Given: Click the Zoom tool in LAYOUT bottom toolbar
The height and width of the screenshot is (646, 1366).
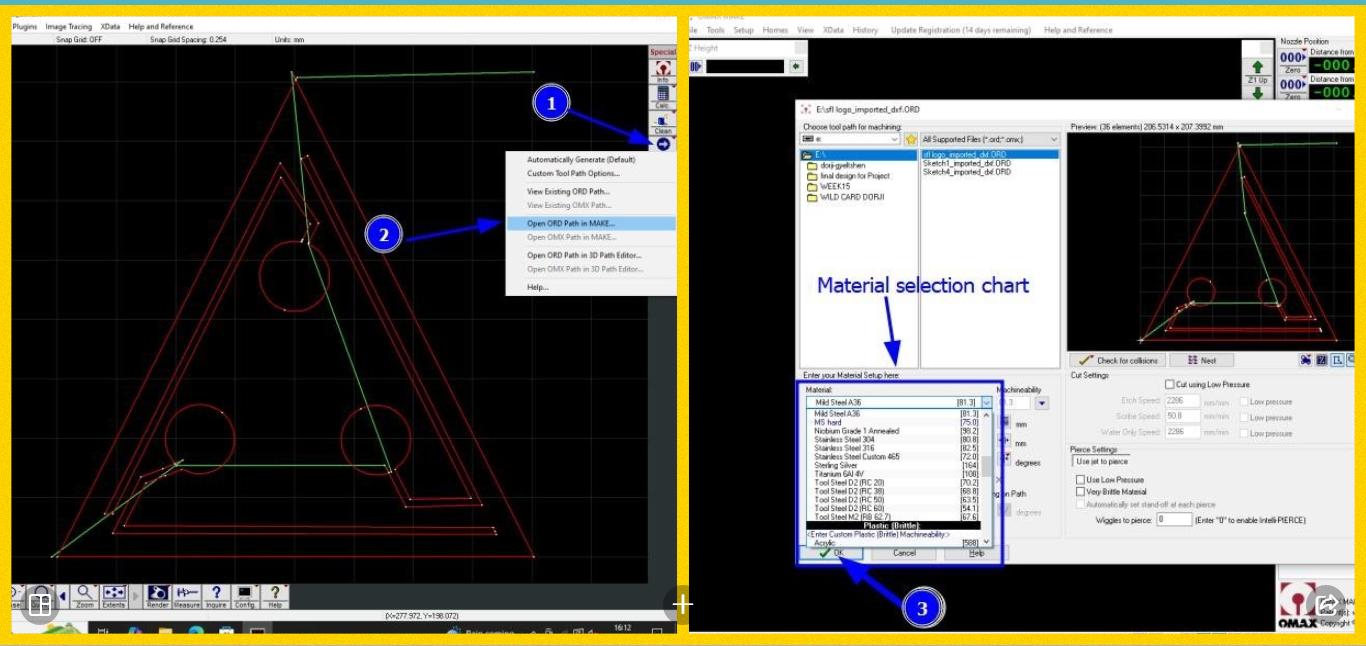Looking at the screenshot, I should click(85, 595).
